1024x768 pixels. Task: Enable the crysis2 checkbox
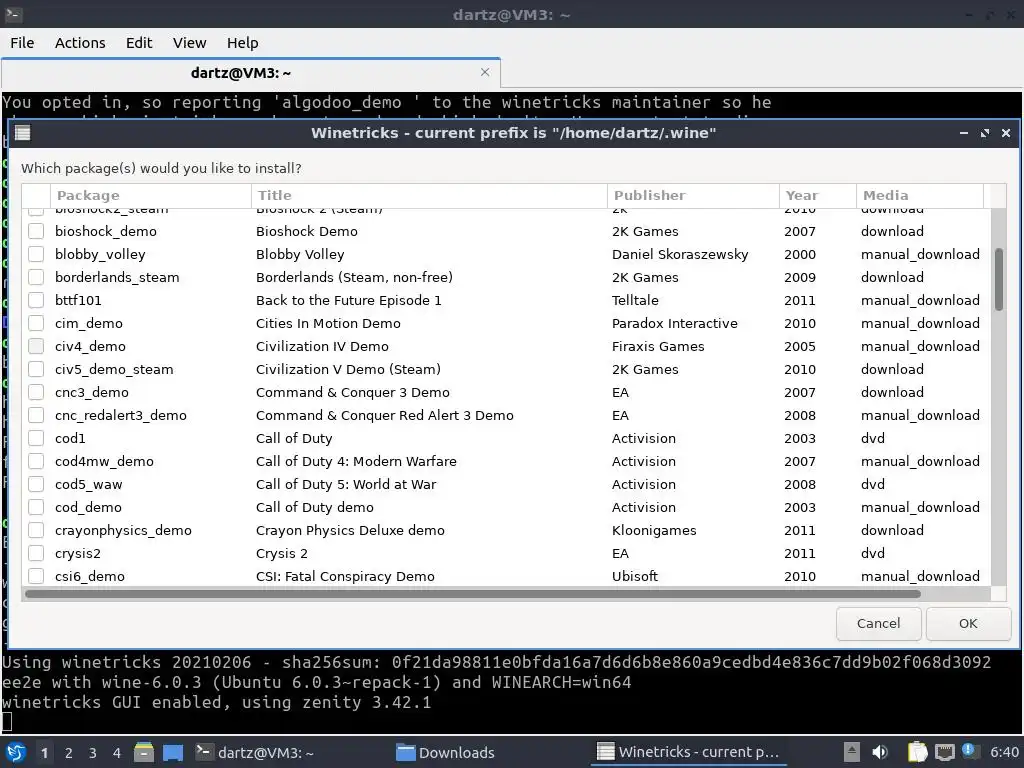36,553
